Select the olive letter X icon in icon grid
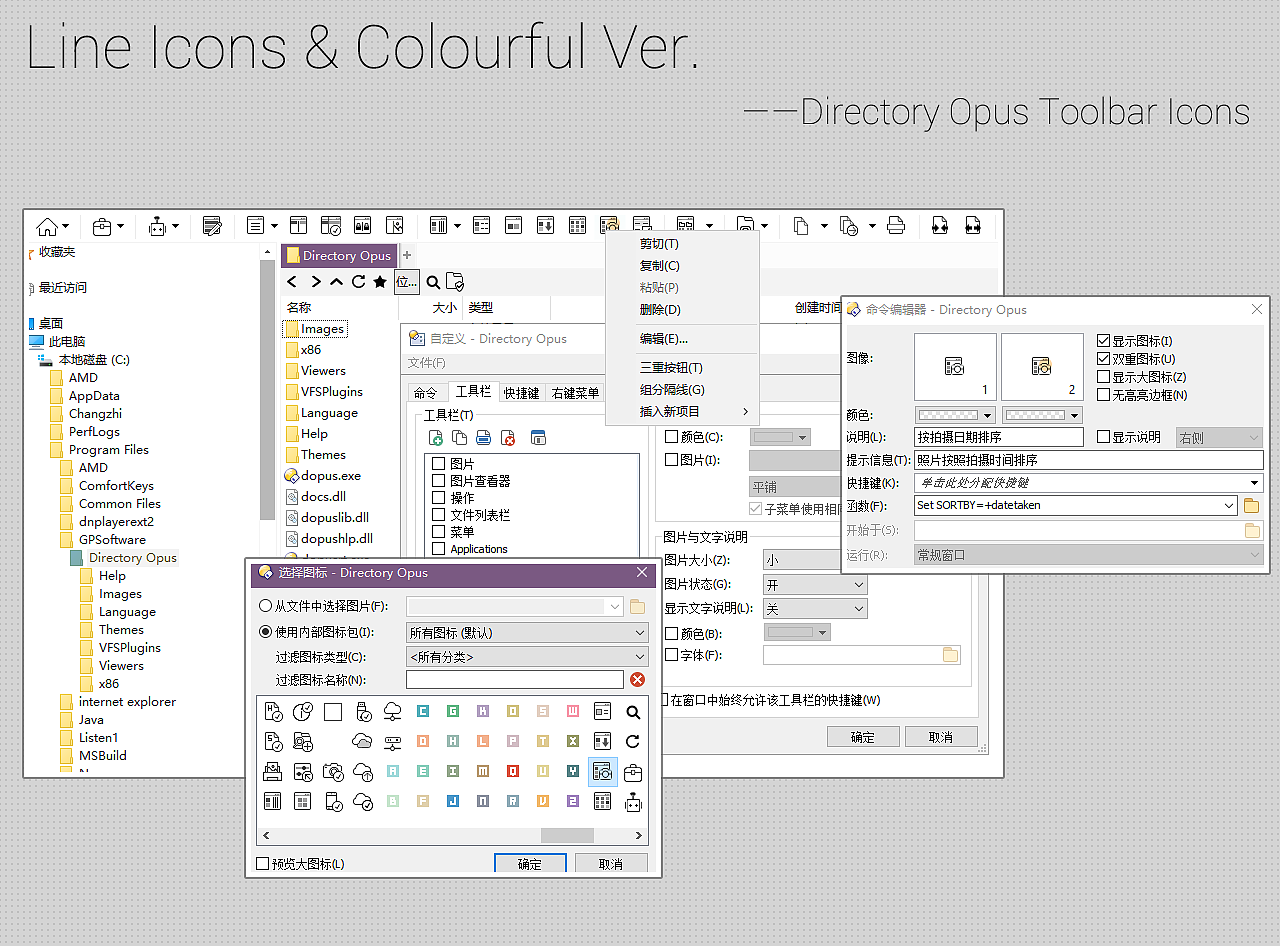The height and width of the screenshot is (946, 1280). (x=573, y=742)
